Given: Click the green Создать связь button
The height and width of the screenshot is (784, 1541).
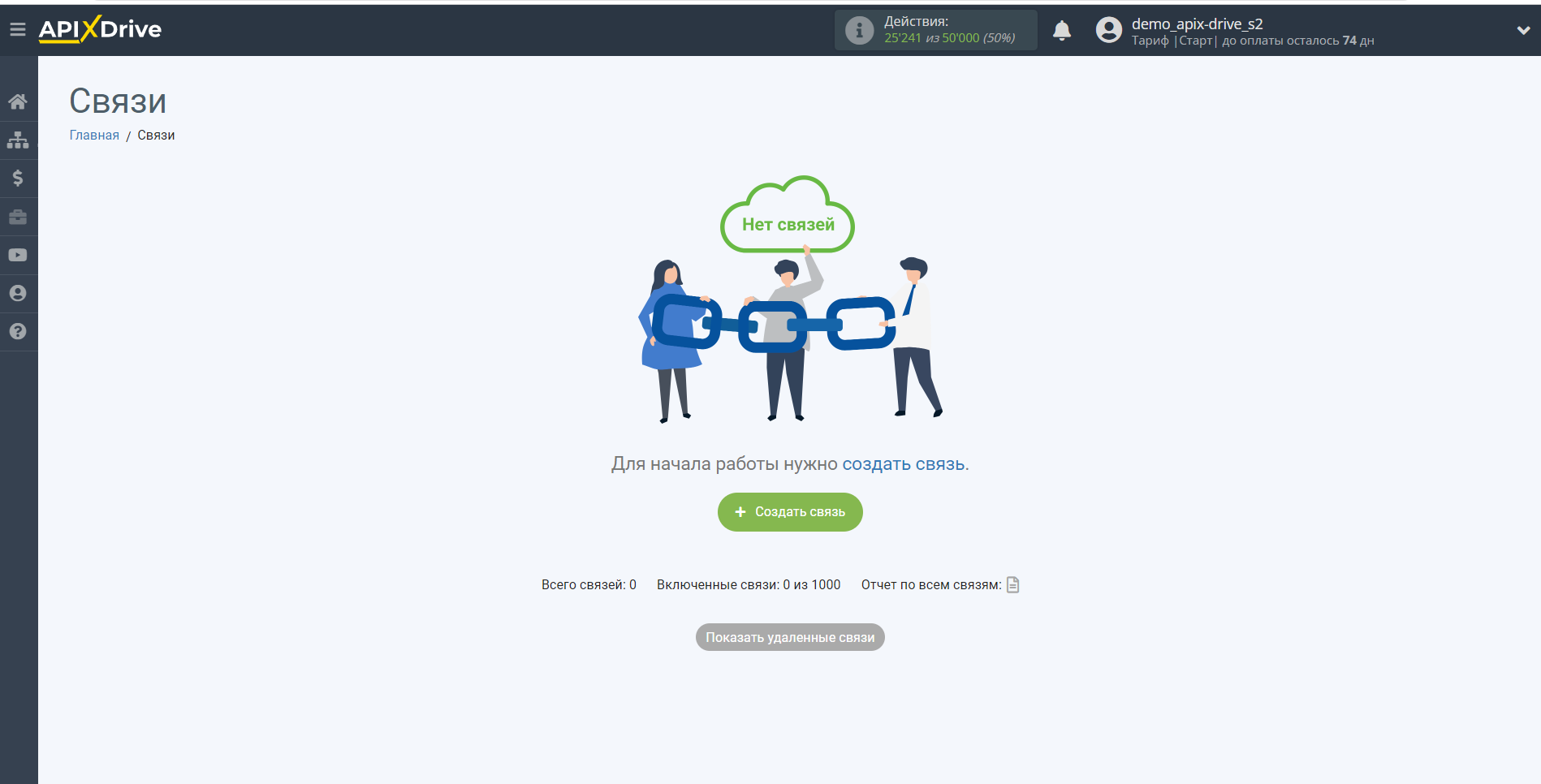Looking at the screenshot, I should point(790,512).
